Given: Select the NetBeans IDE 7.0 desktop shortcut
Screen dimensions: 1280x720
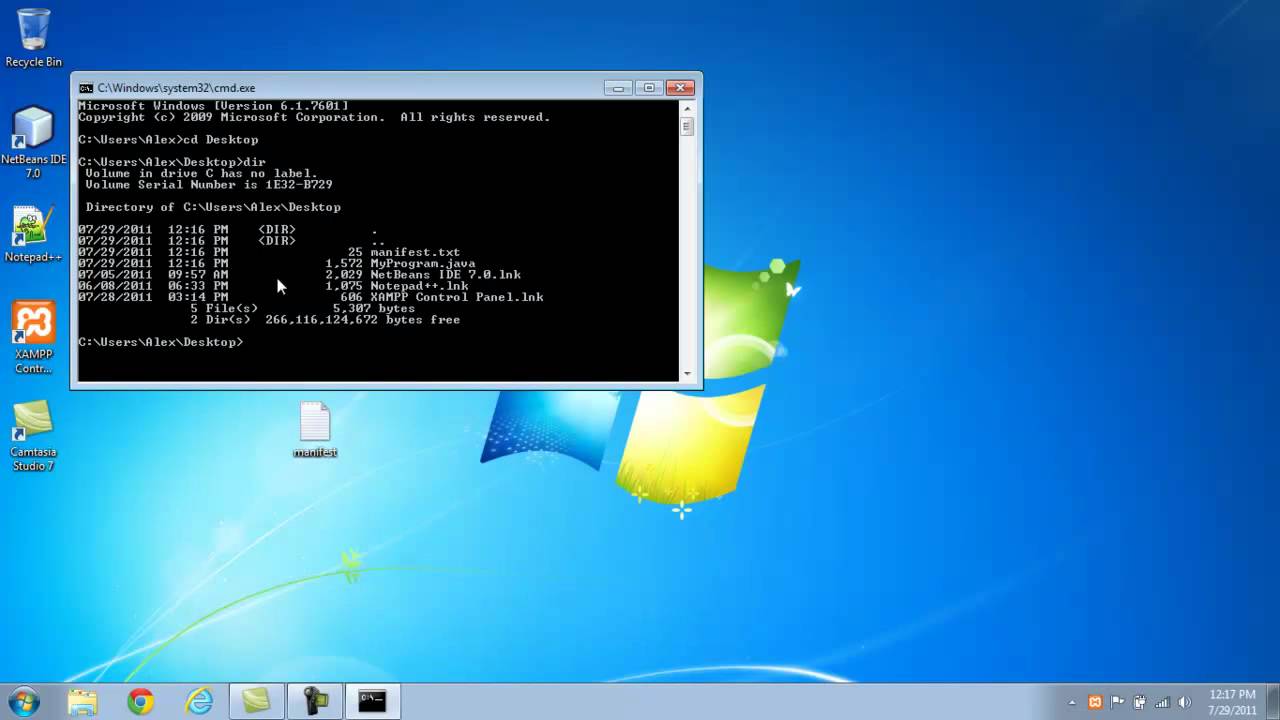Looking at the screenshot, I should click(33, 143).
